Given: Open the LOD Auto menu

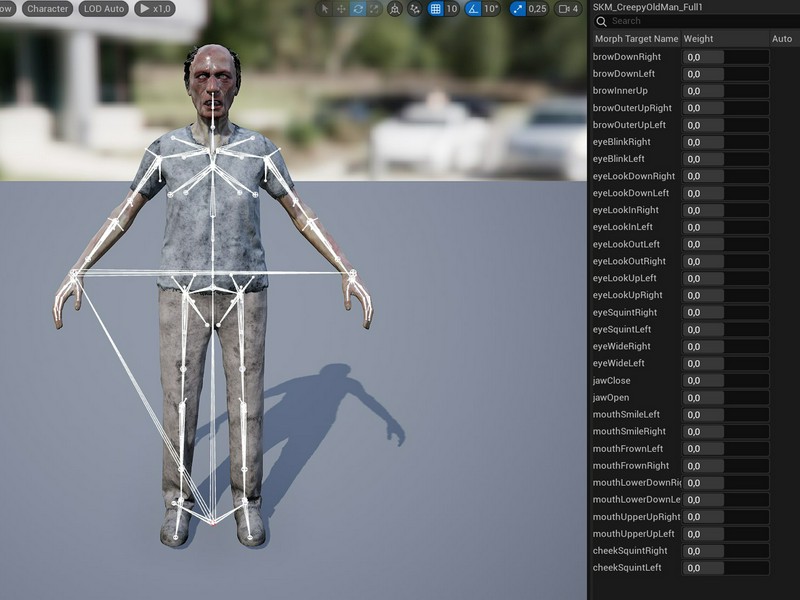Looking at the screenshot, I should (x=104, y=9).
